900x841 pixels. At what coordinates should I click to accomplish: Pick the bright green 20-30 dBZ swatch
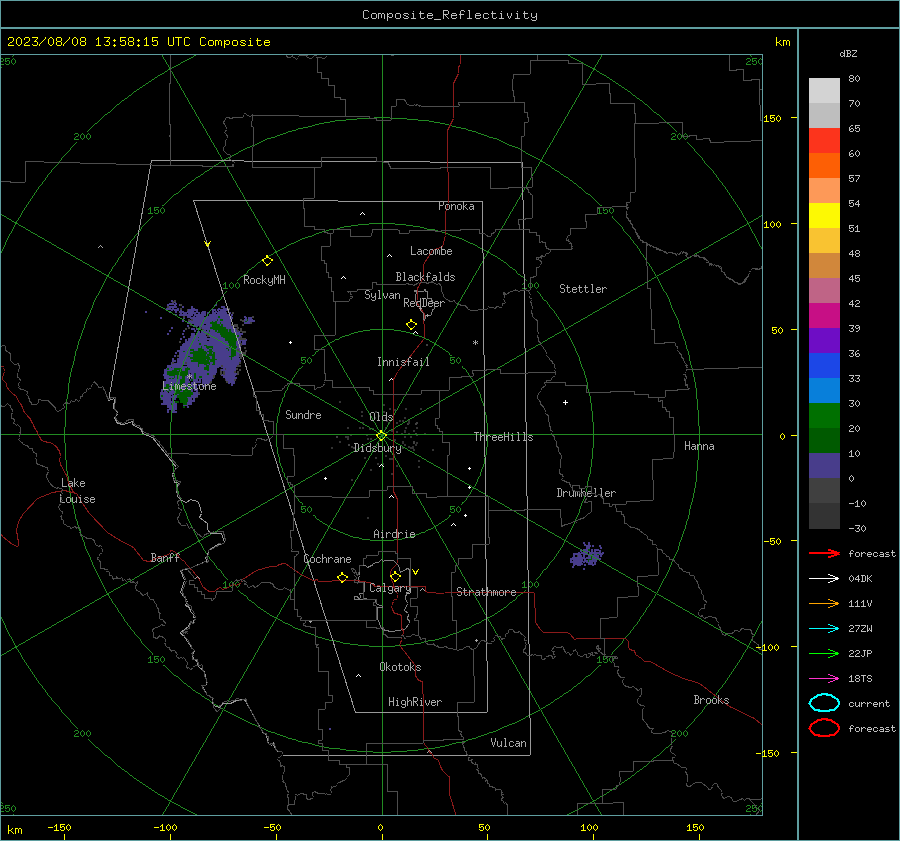coord(824,416)
